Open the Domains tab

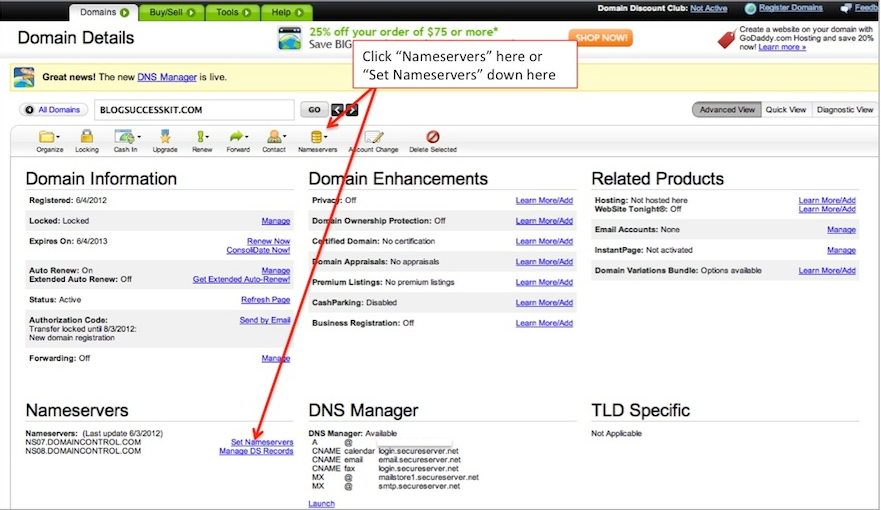pyautogui.click(x=104, y=12)
